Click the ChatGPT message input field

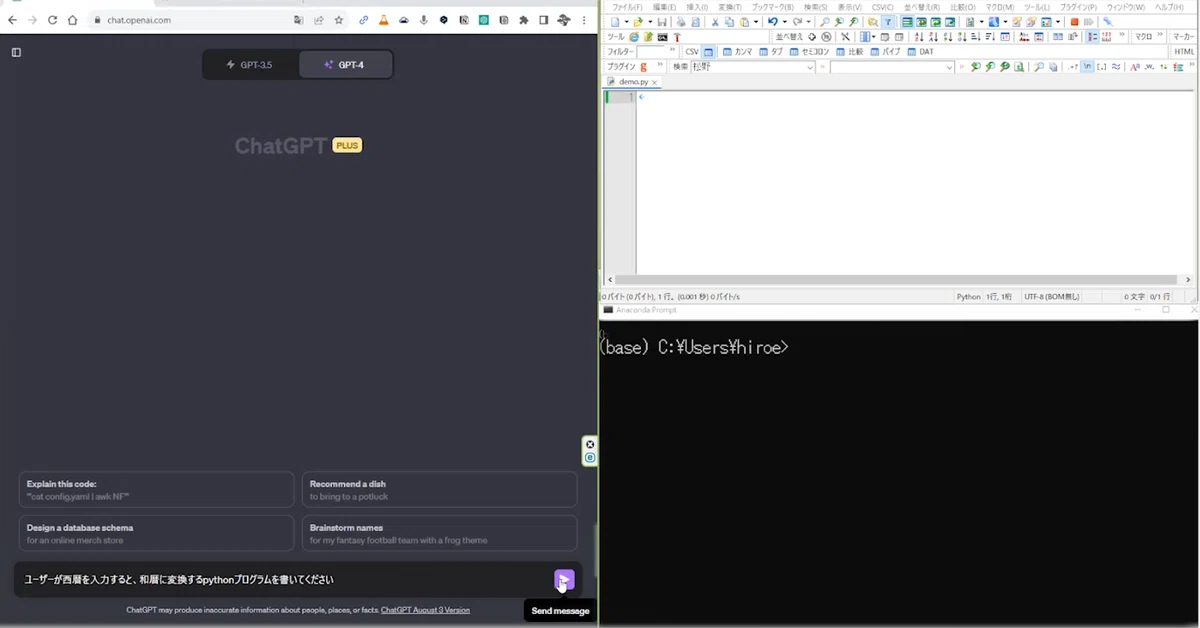(x=285, y=580)
